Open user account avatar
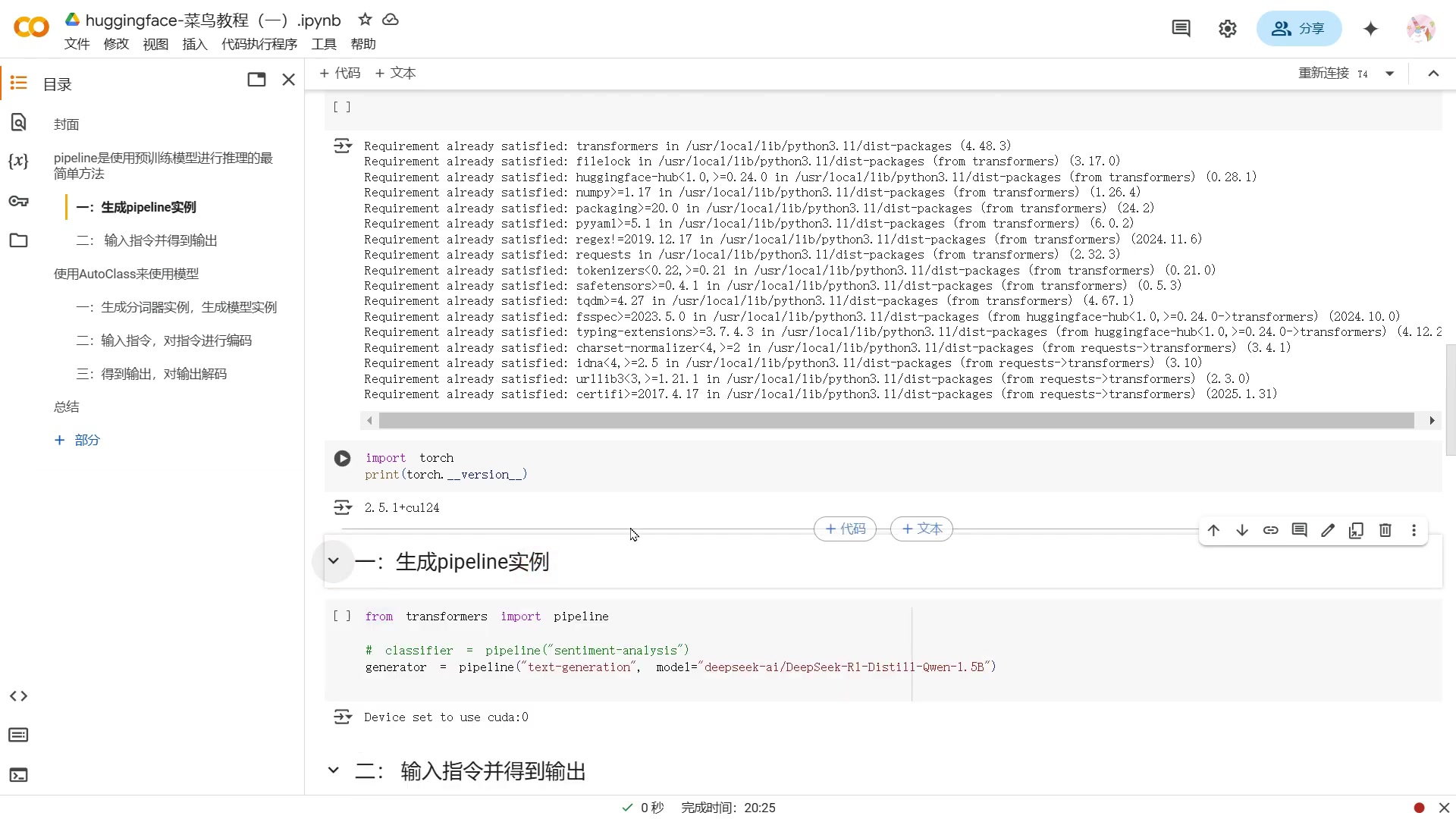Viewport: 1456px width, 819px height. pos(1420,29)
